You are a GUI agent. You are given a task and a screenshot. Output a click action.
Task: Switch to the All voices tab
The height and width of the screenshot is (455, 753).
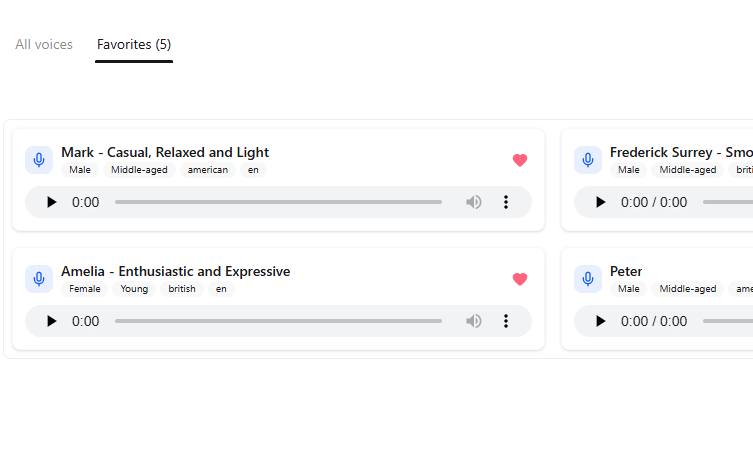coord(44,44)
